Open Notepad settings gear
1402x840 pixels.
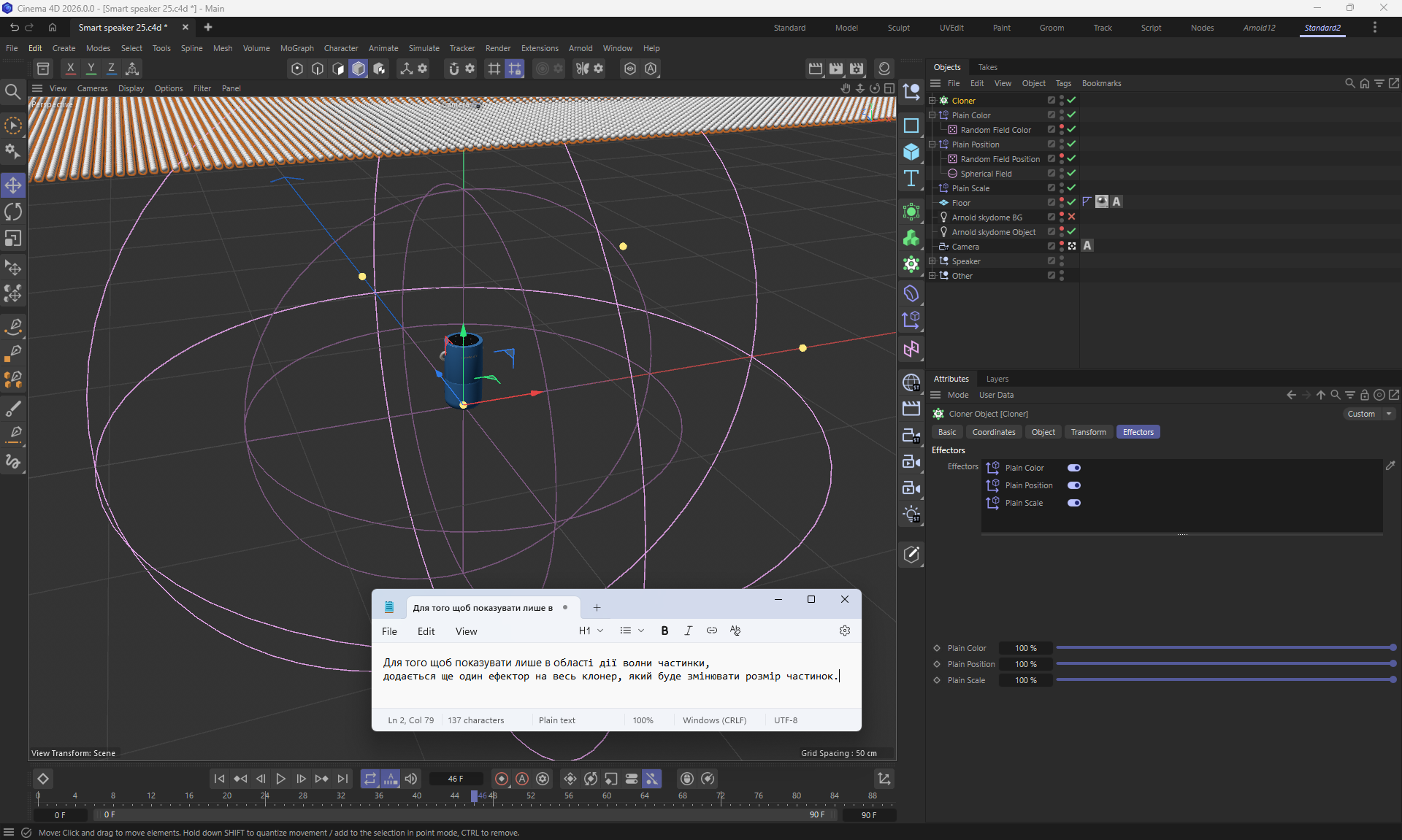point(845,631)
